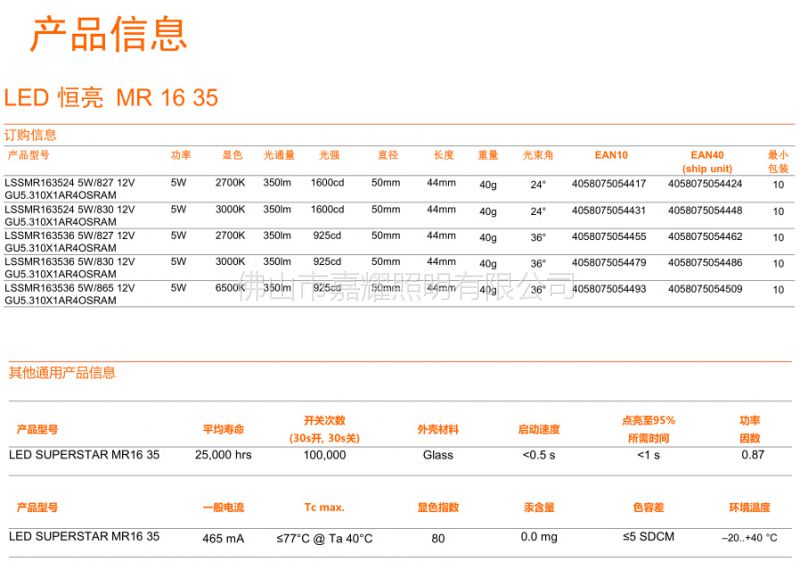Click the 0.0 mg mercury value

539,537
